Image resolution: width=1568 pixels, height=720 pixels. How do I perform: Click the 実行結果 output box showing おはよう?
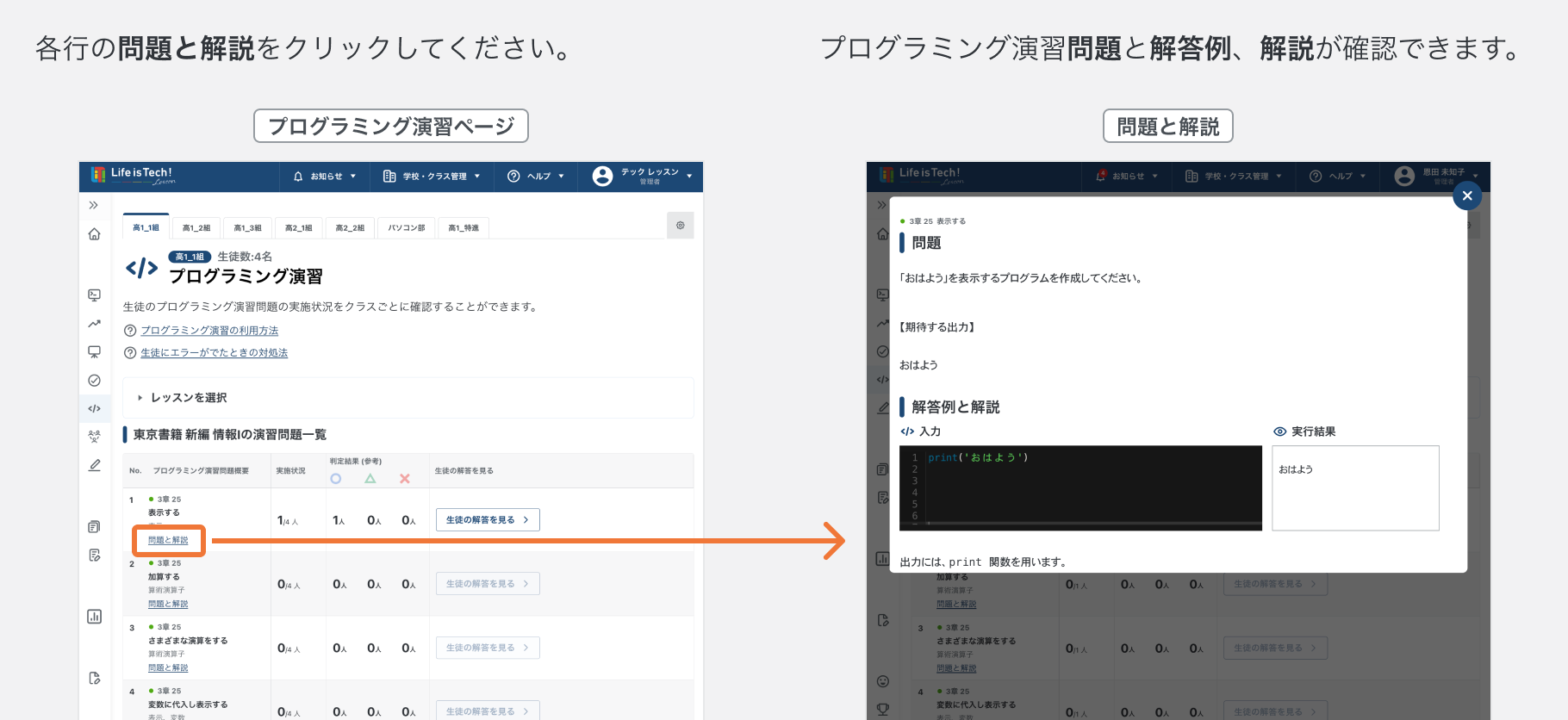(1355, 487)
